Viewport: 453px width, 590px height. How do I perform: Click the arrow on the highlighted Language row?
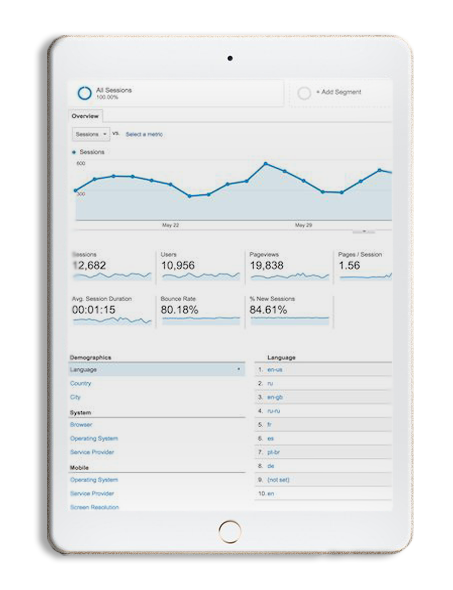(239, 369)
